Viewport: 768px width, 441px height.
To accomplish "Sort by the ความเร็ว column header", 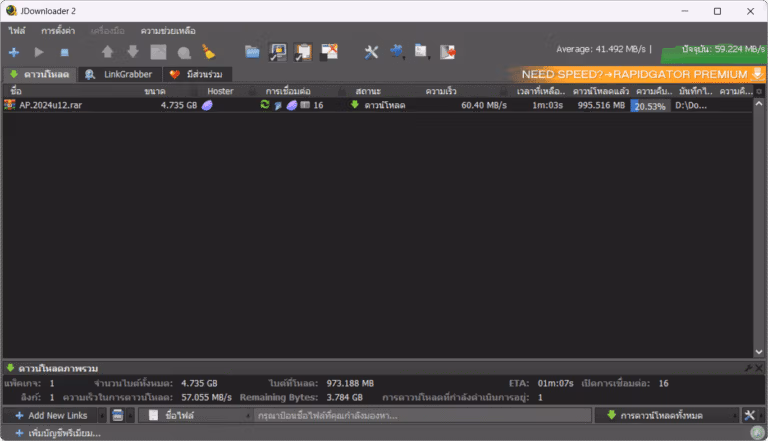I will (441, 91).
